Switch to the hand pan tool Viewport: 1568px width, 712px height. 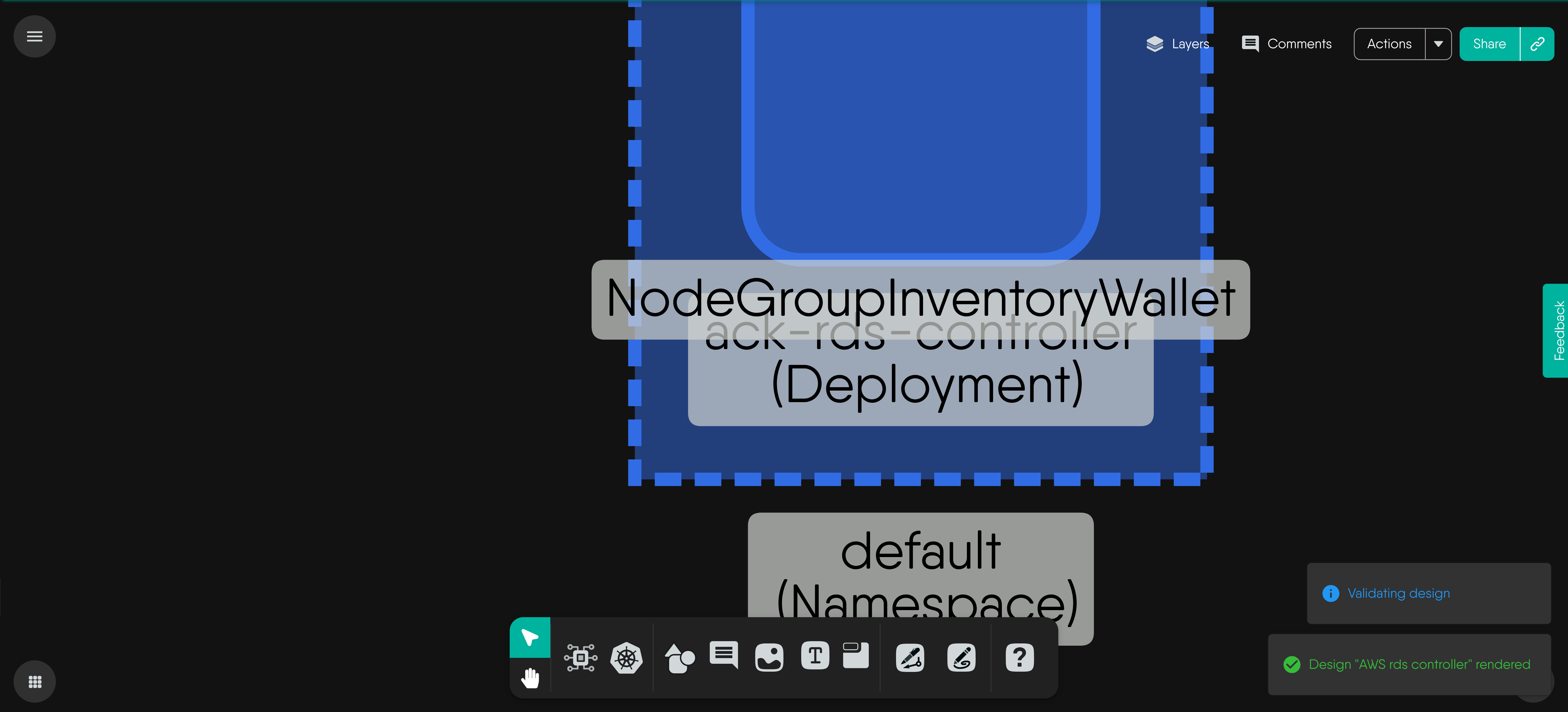tap(529, 677)
